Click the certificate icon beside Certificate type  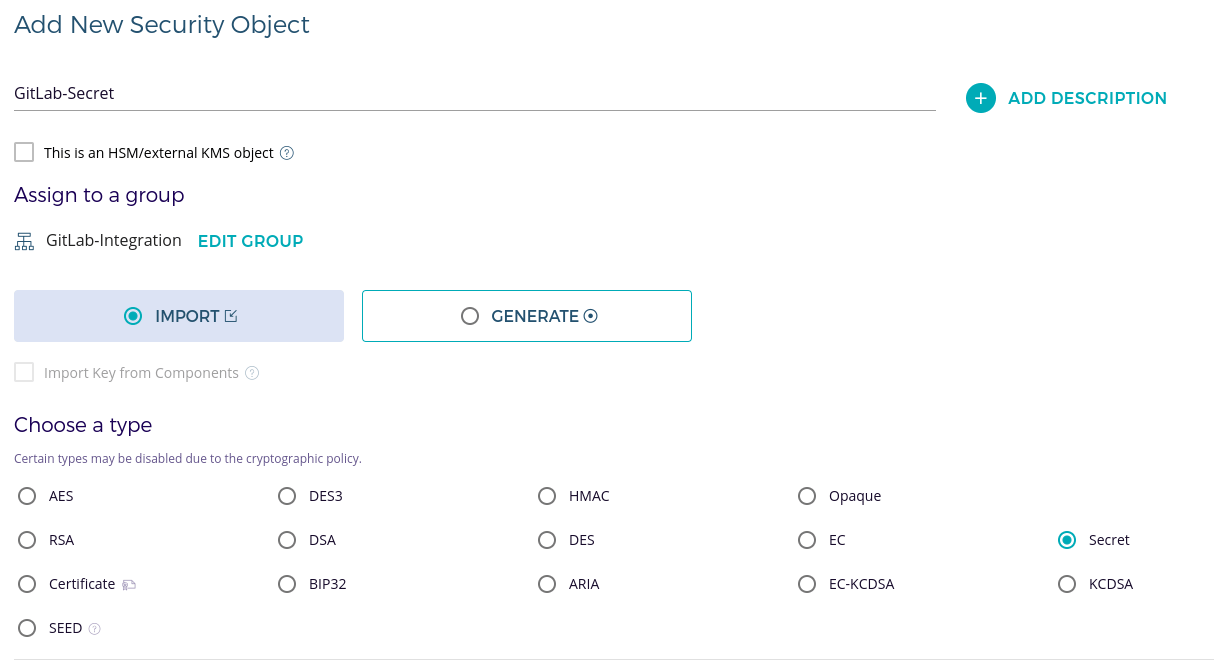(129, 585)
